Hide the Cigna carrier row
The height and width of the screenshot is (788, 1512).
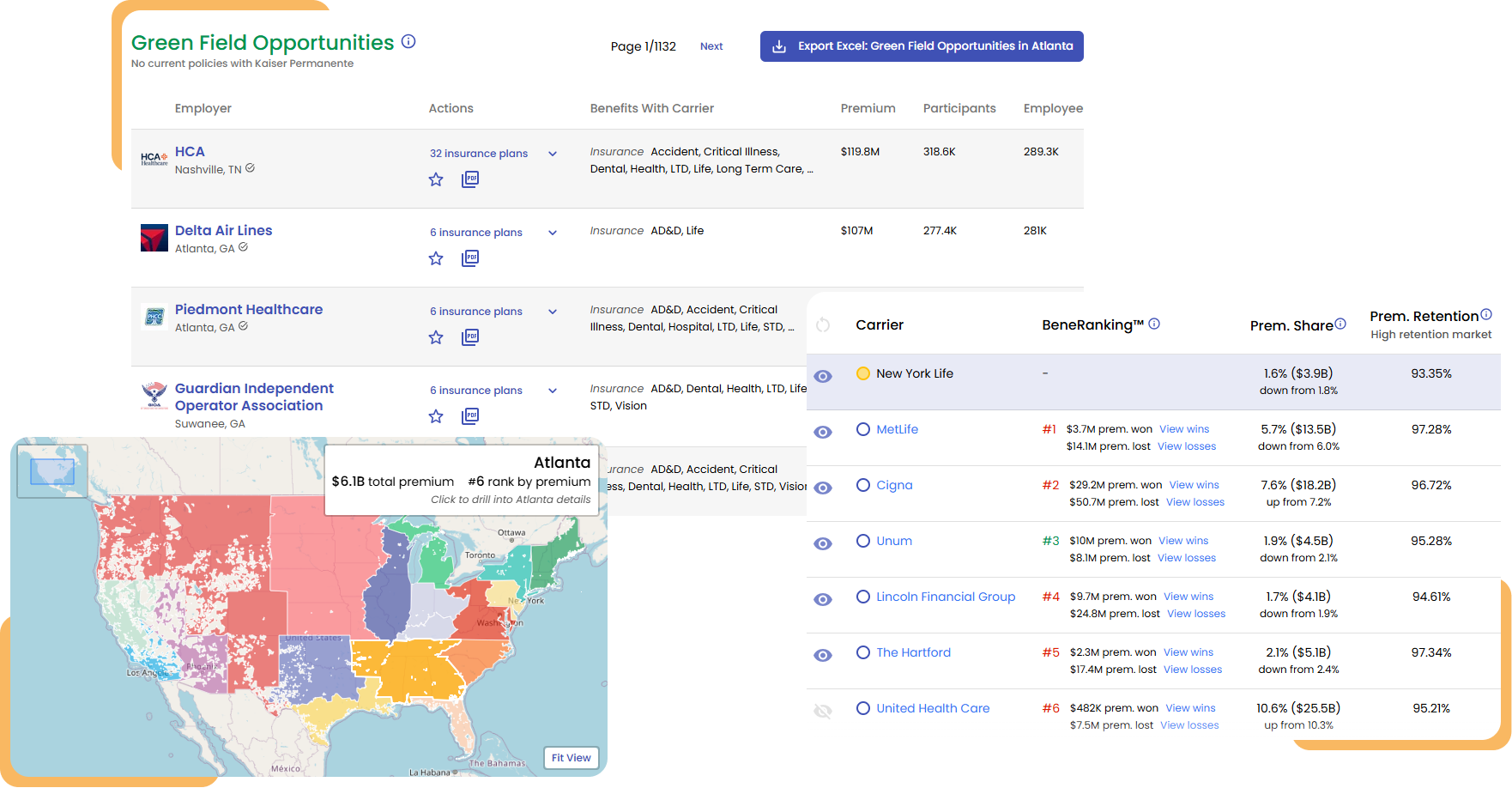pyautogui.click(x=823, y=488)
